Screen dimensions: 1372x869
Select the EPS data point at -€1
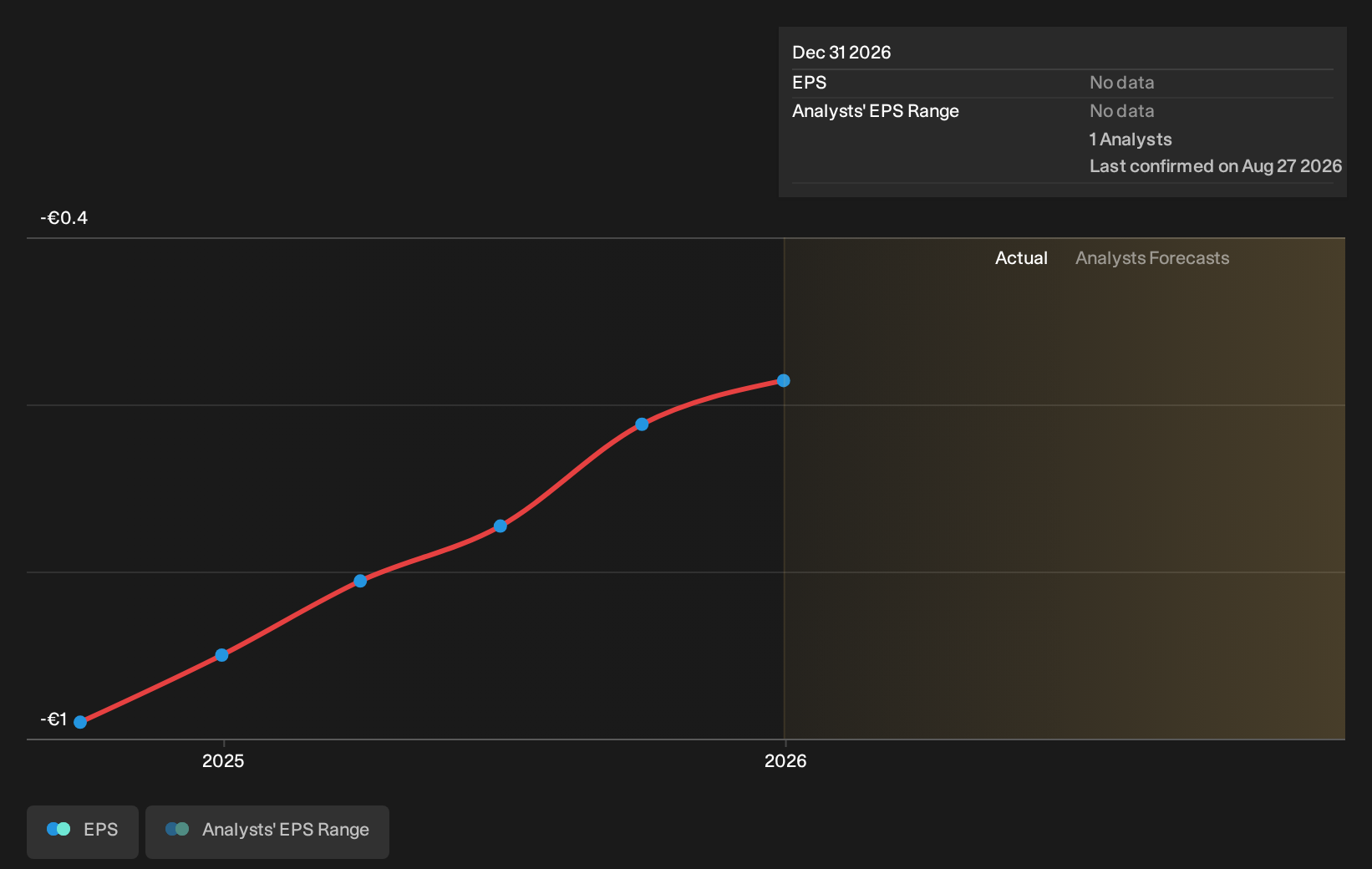point(80,722)
